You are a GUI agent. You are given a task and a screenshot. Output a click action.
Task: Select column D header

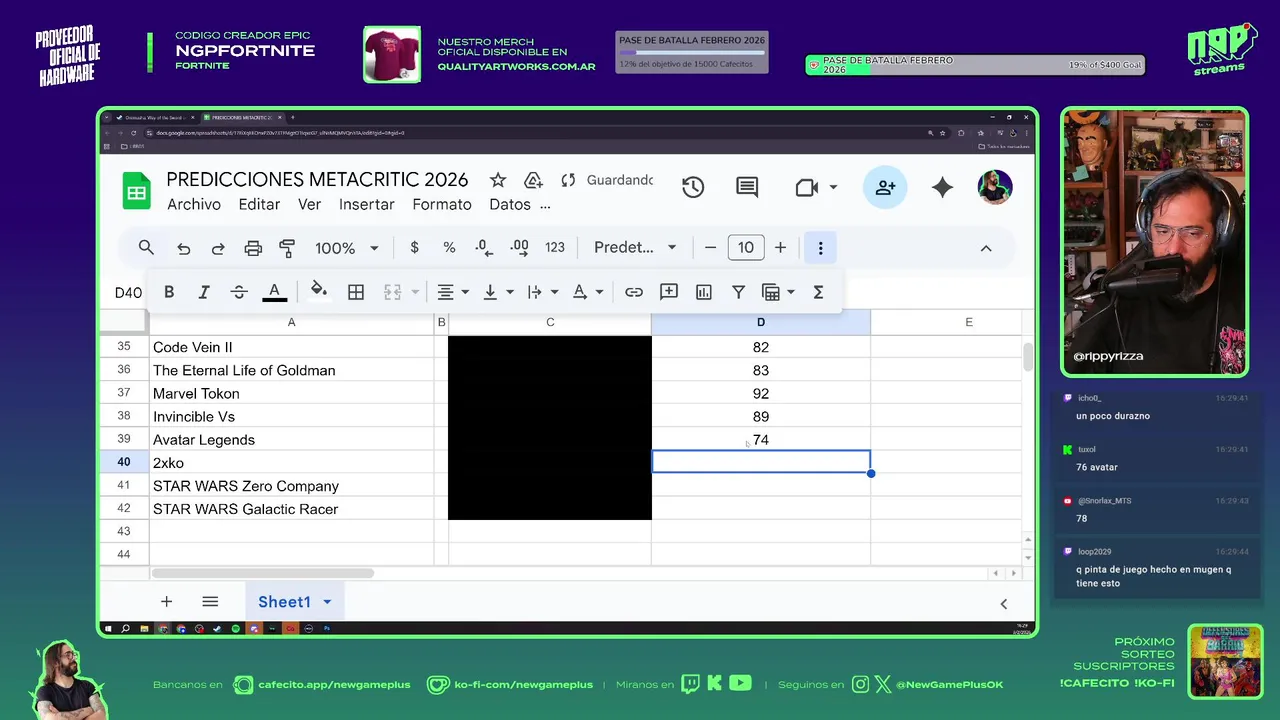pyautogui.click(x=761, y=322)
